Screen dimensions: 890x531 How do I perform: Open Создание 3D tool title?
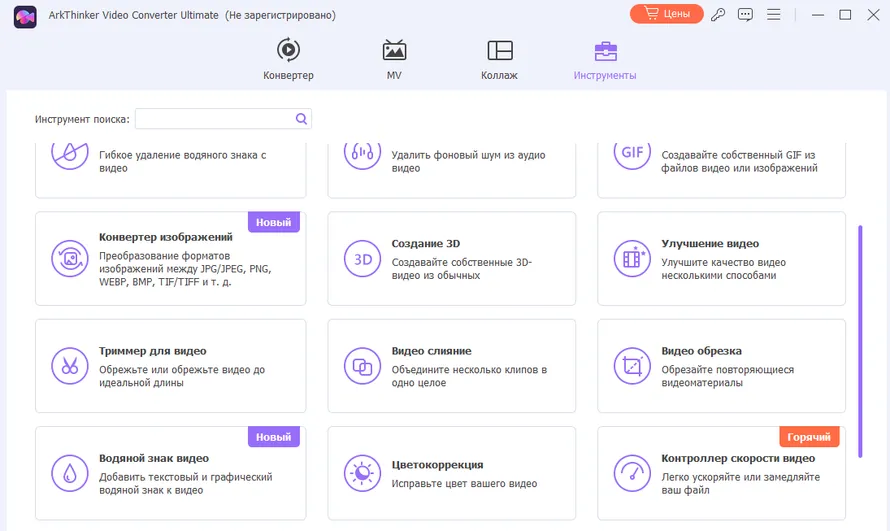pos(426,243)
